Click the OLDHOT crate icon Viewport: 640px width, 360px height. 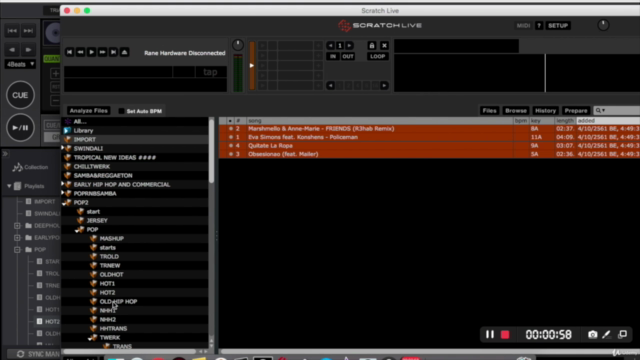pos(93,274)
